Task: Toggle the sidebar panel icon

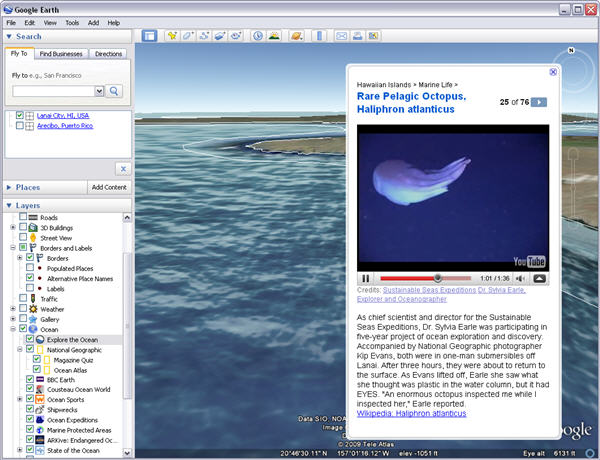Action: pyautogui.click(x=149, y=36)
